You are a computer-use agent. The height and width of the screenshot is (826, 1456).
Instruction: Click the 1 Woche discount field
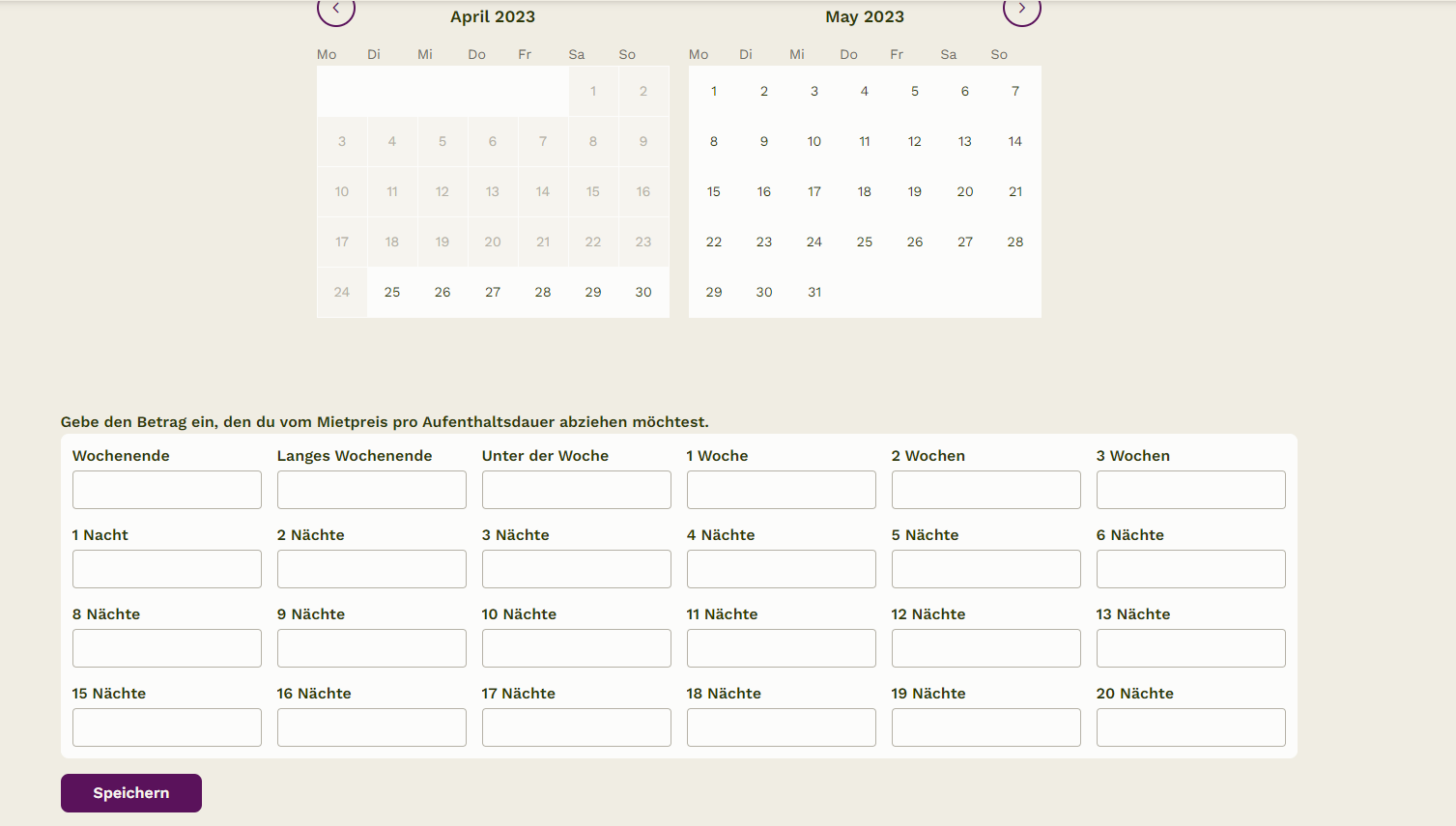click(x=782, y=490)
